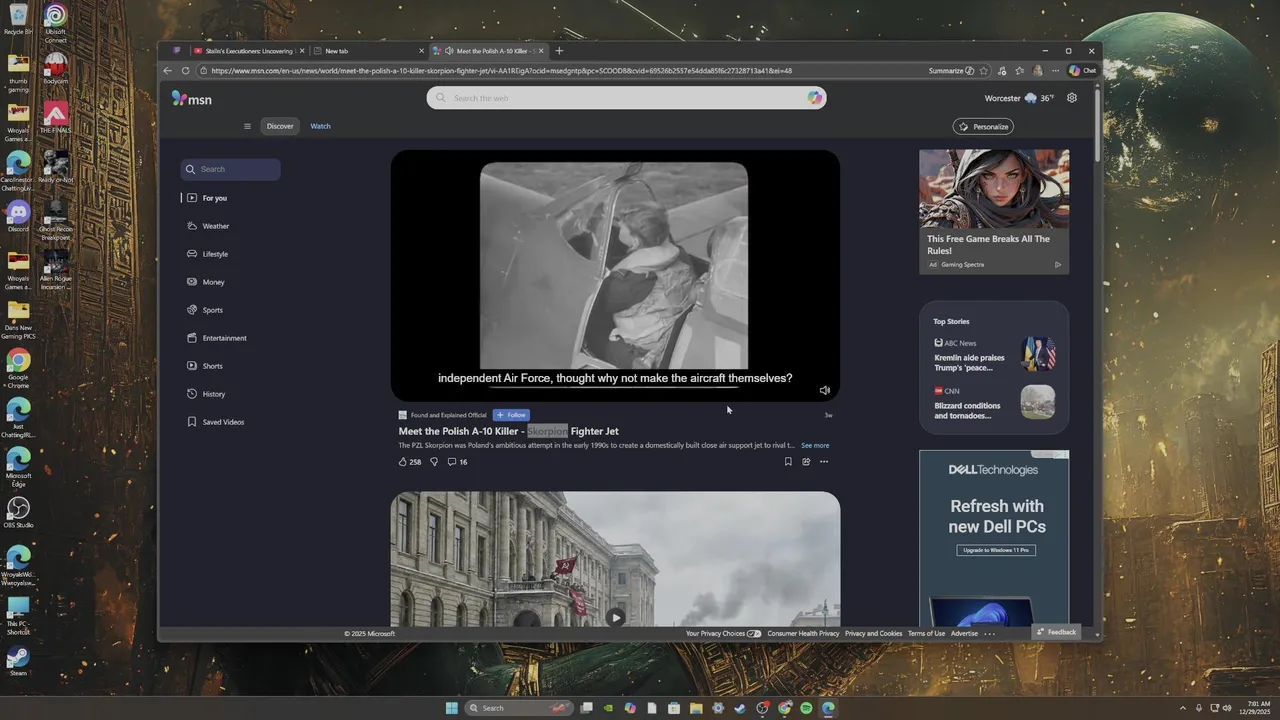This screenshot has height=720, width=1280.
Task: Open Worcester 36° weather widget
Action: pos(1019,98)
